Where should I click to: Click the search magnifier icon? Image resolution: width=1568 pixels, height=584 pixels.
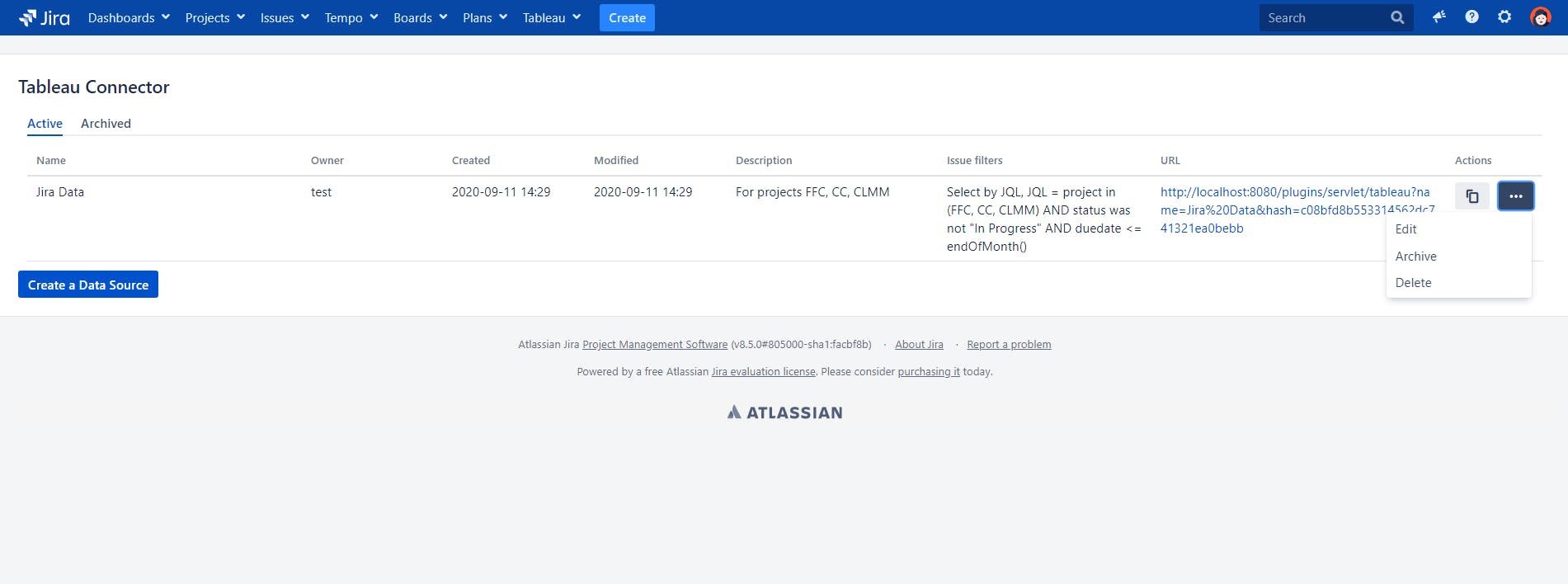[x=1397, y=17]
